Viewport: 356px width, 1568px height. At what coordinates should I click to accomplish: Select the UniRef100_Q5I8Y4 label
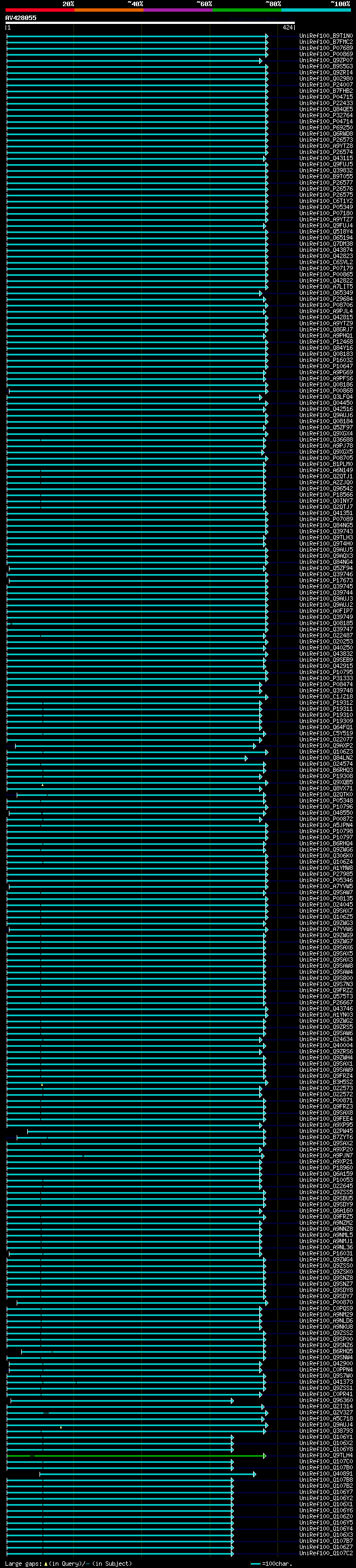point(325,231)
